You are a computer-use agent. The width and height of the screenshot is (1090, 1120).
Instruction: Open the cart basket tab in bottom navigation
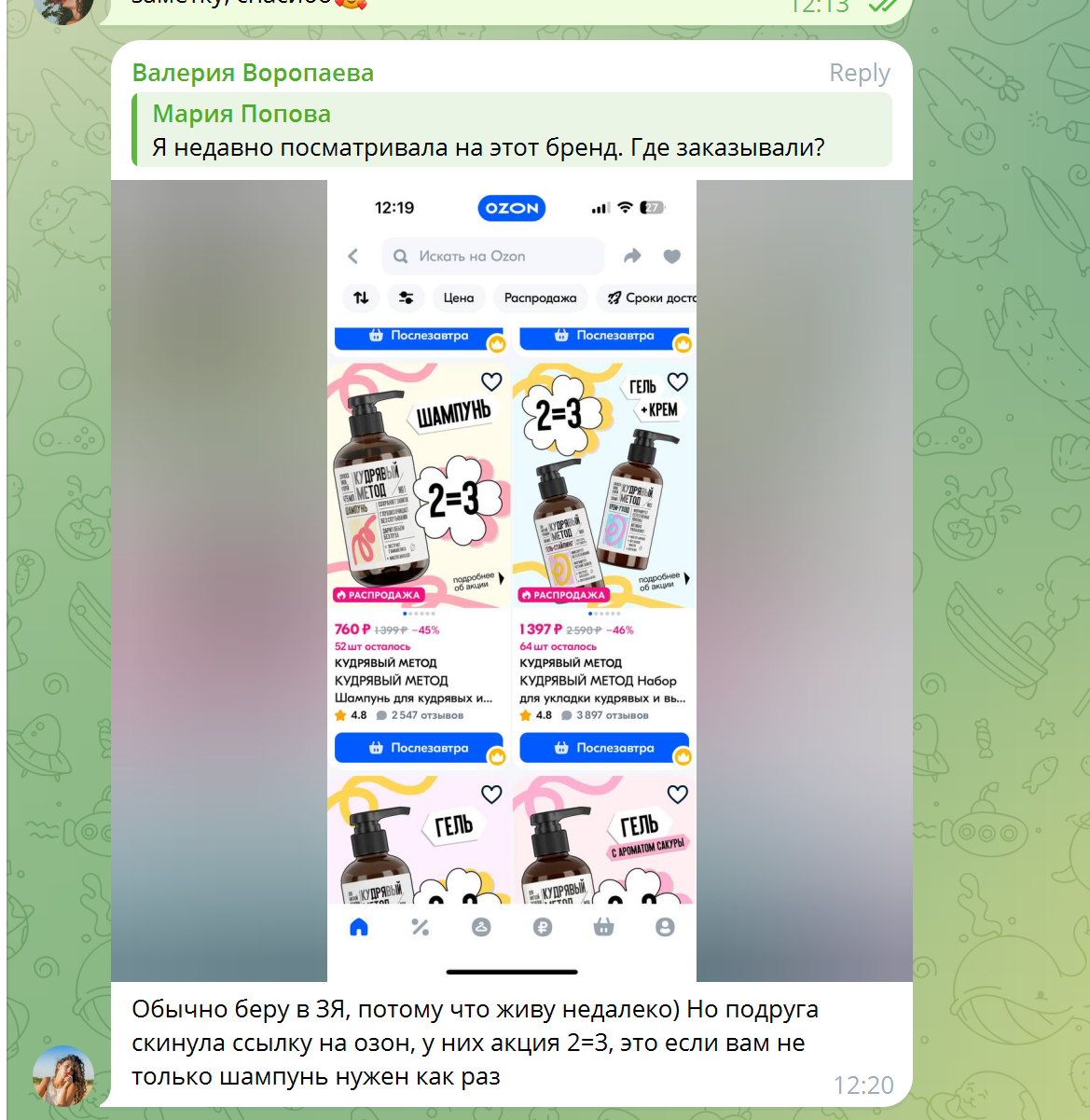click(x=604, y=927)
